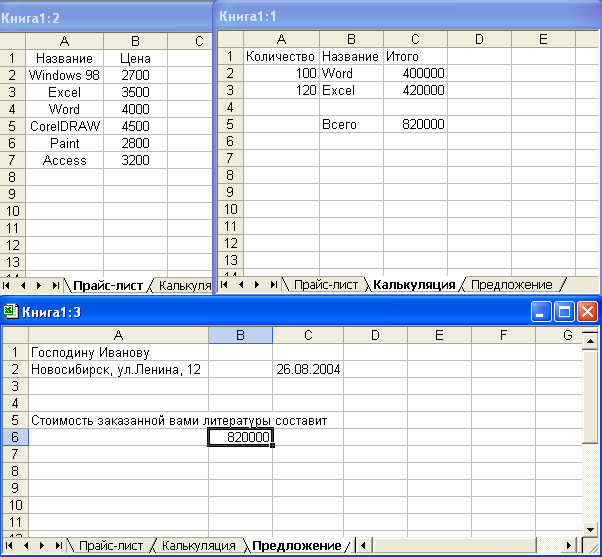The height and width of the screenshot is (557, 602).
Task: Activate the Книга1:2 window title bar
Action: coord(106,18)
